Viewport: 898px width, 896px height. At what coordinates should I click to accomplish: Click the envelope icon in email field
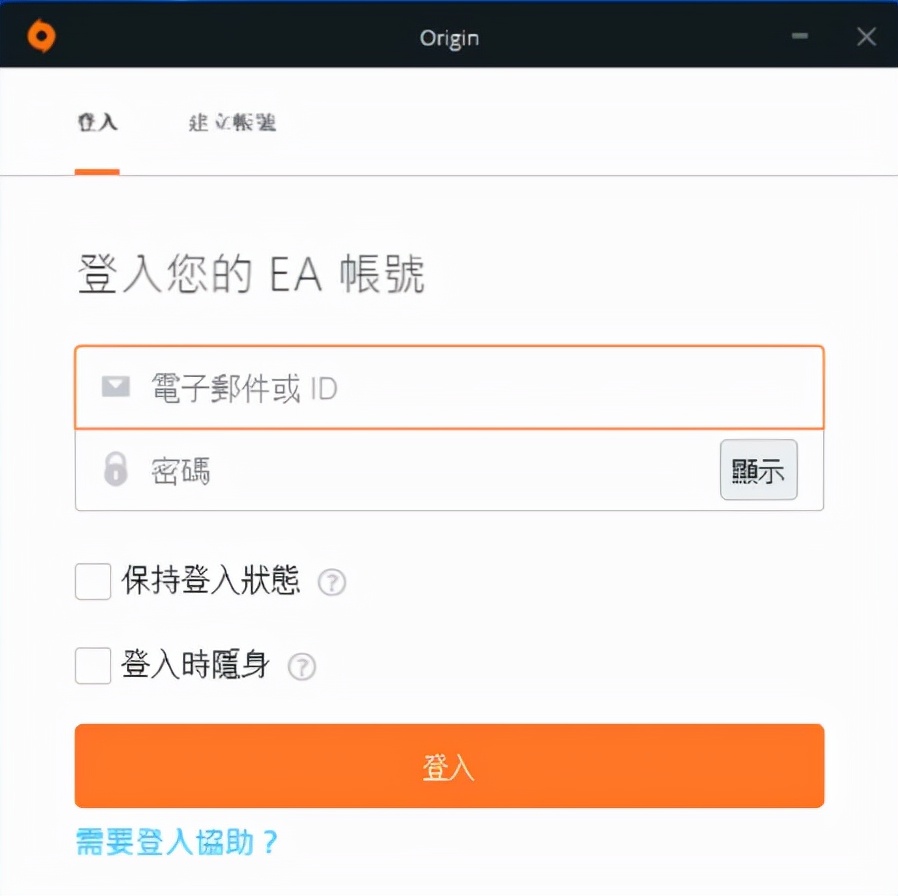tap(113, 387)
